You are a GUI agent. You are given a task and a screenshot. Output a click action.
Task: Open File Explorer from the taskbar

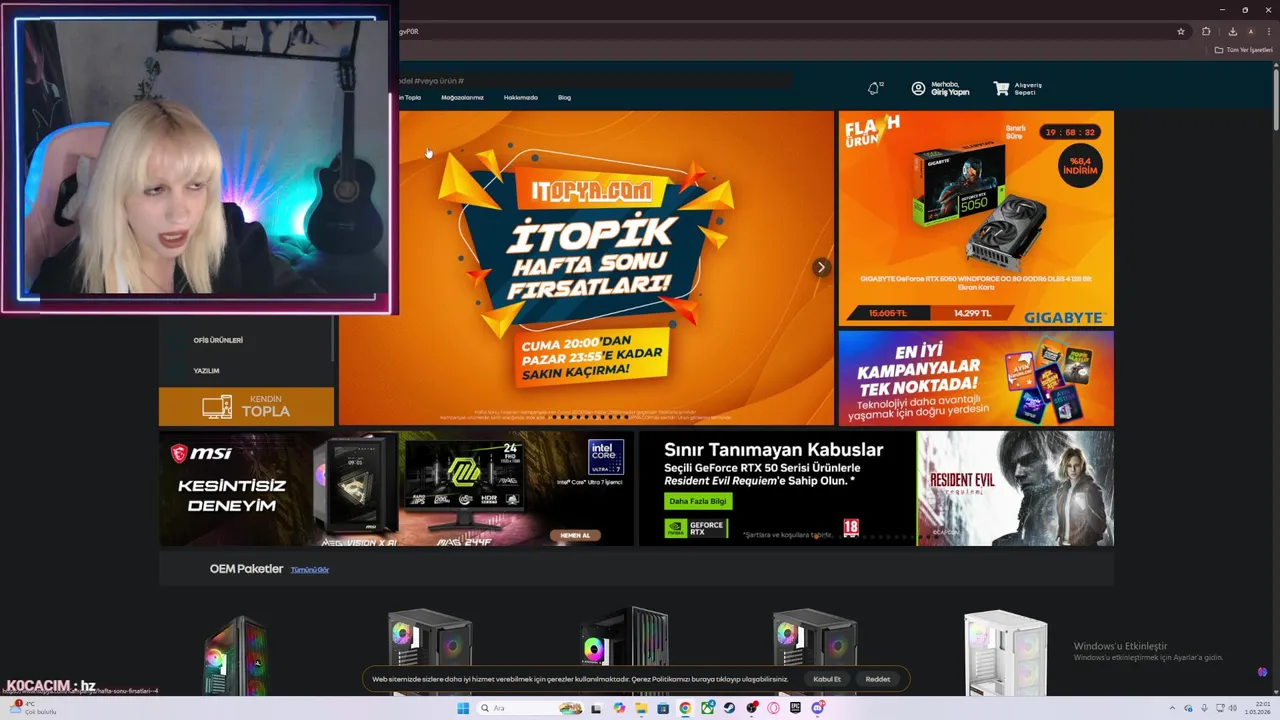click(641, 708)
